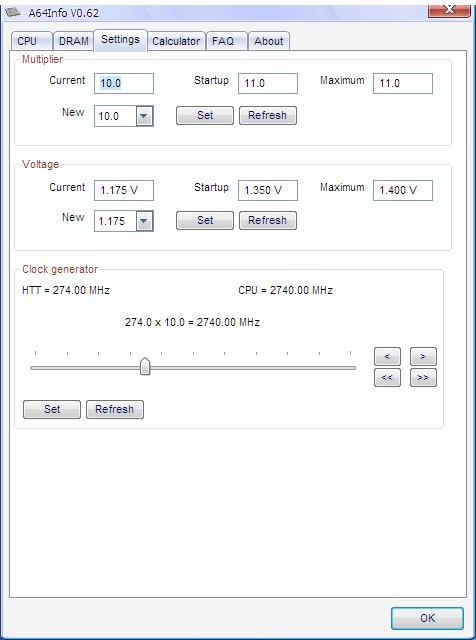The height and width of the screenshot is (640, 476).
Task: Click the Startup multiplier field
Action: tap(268, 83)
